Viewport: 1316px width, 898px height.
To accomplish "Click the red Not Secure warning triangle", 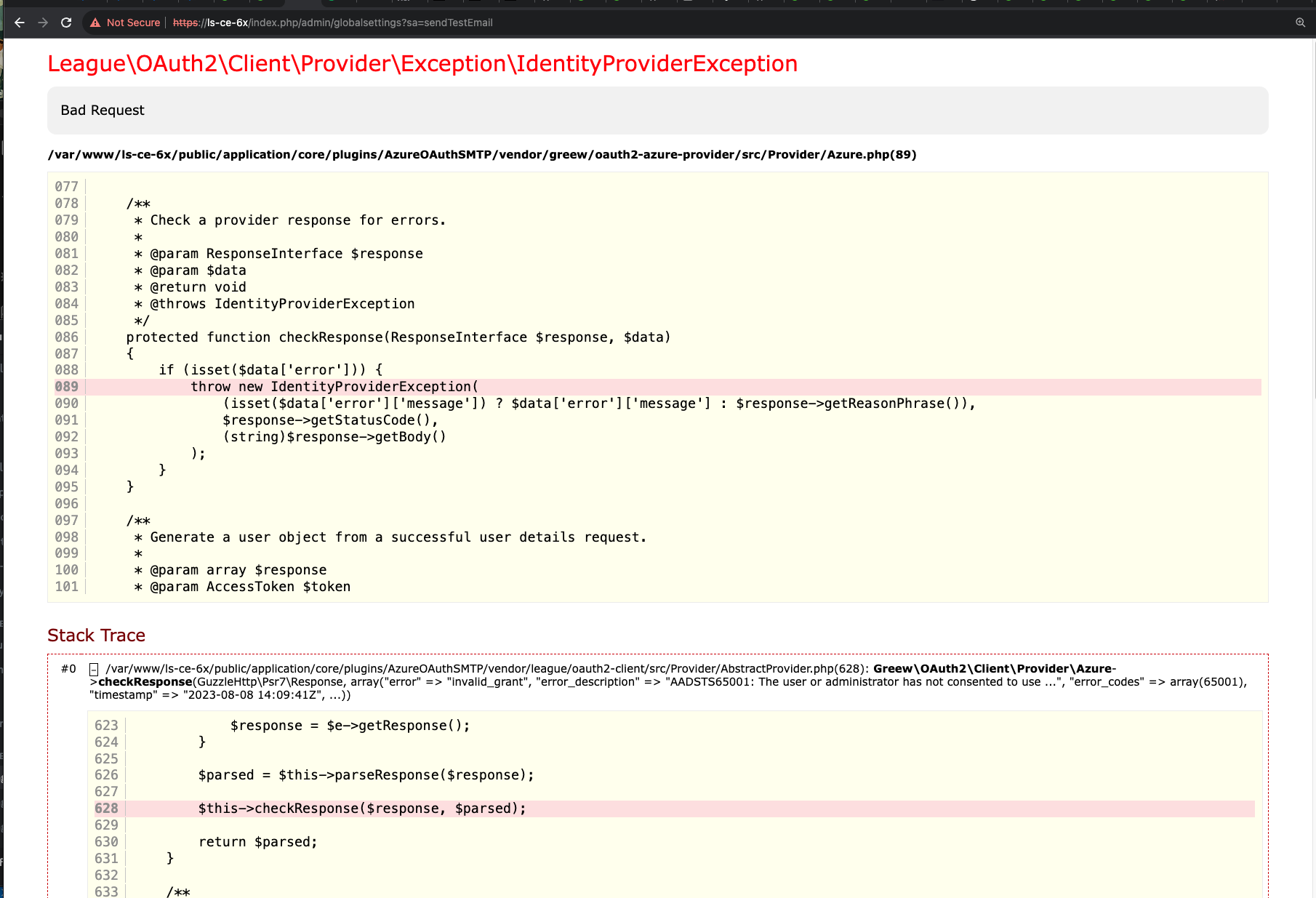I will coord(95,23).
